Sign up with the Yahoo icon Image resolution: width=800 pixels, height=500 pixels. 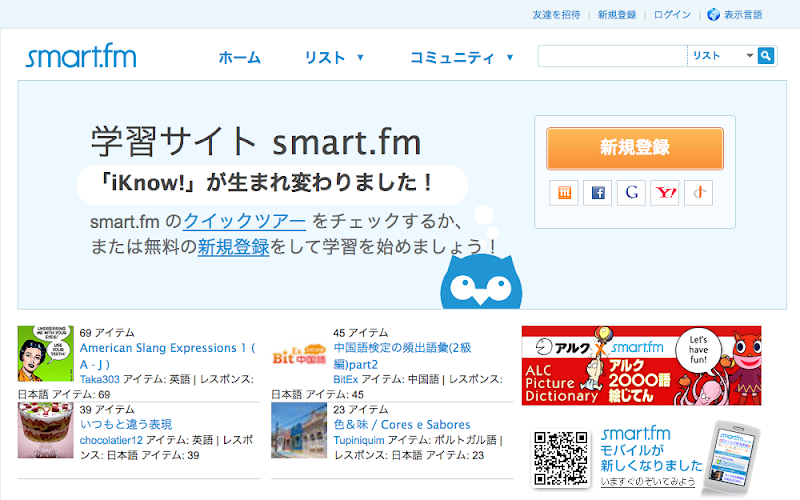[x=665, y=193]
